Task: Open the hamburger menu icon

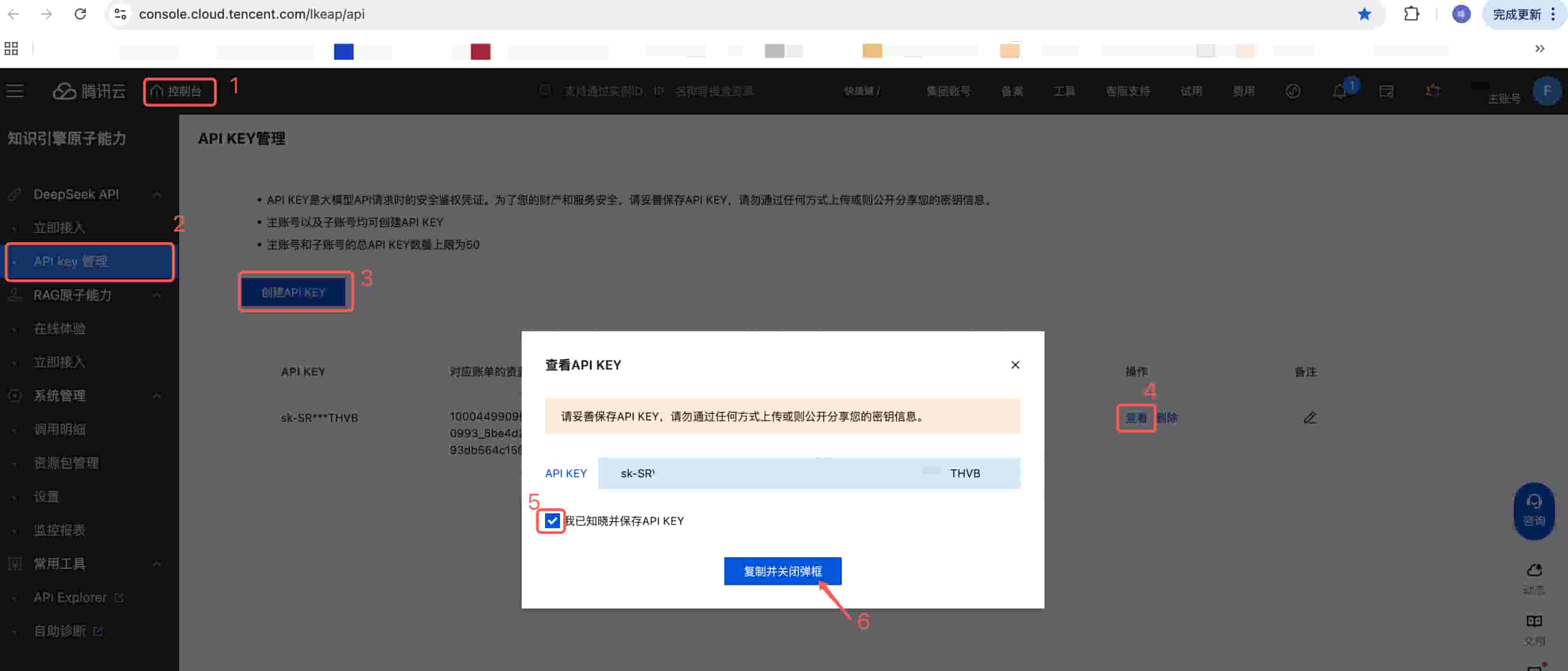Action: pyautogui.click(x=15, y=91)
